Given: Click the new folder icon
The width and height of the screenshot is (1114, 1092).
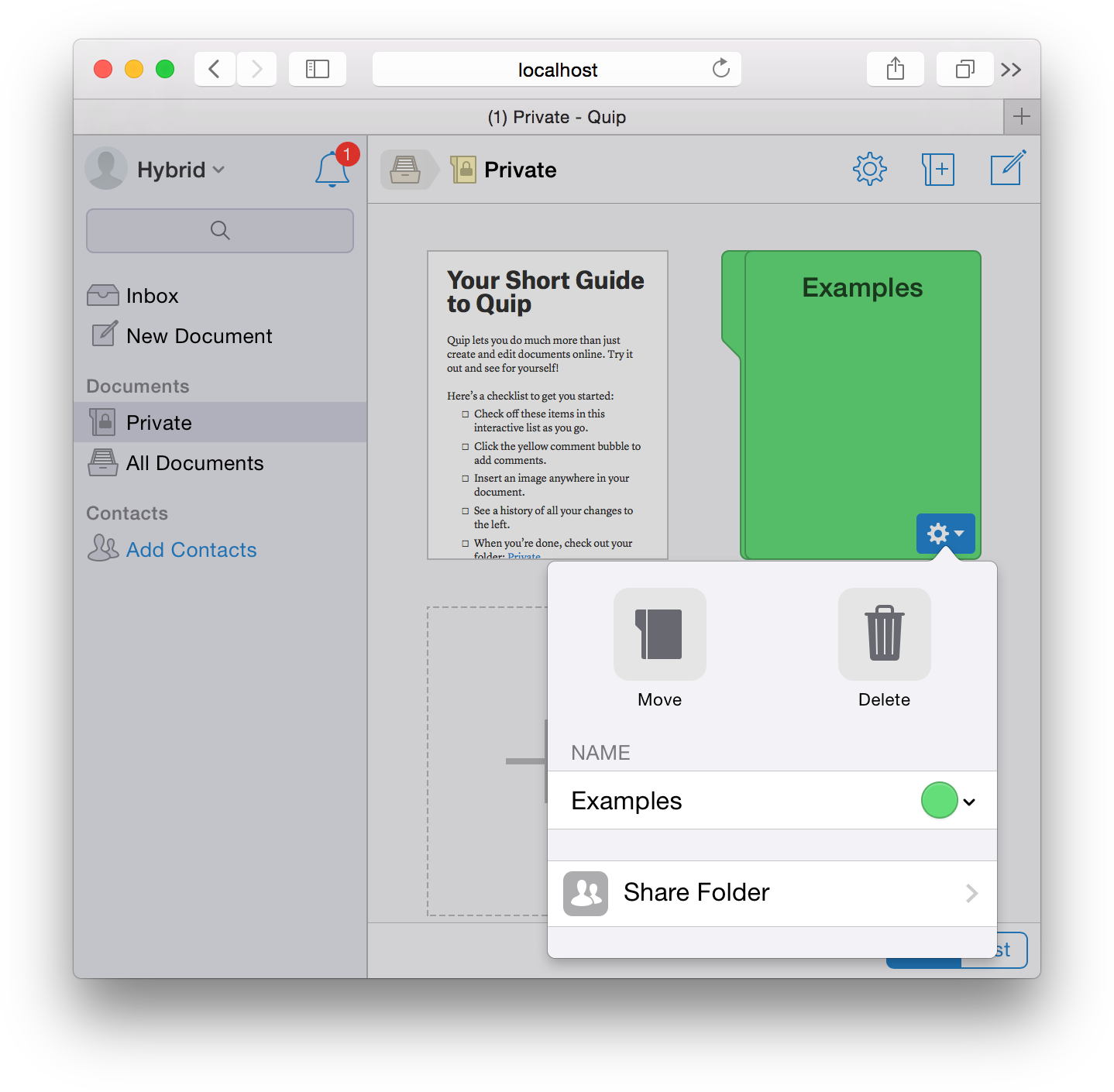Looking at the screenshot, I should pyautogui.click(x=937, y=169).
